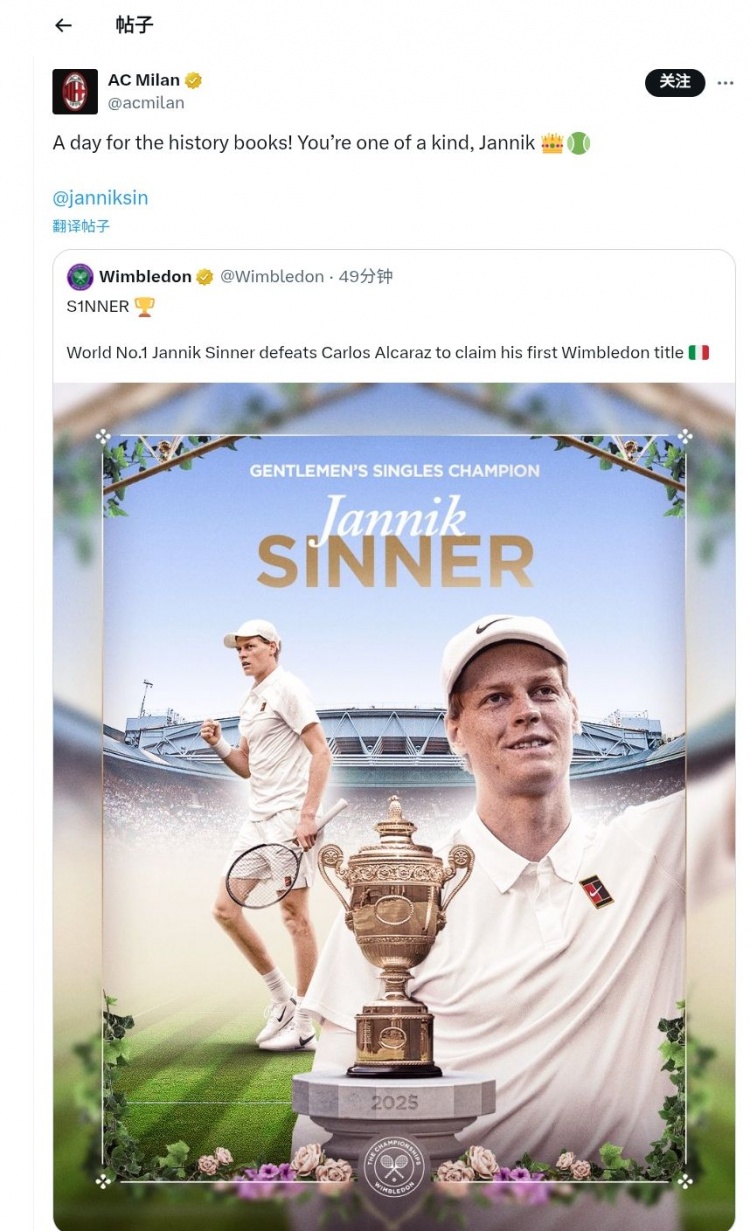Click the Wimbledon display name
This screenshot has width=750, height=1231.
[x=145, y=277]
